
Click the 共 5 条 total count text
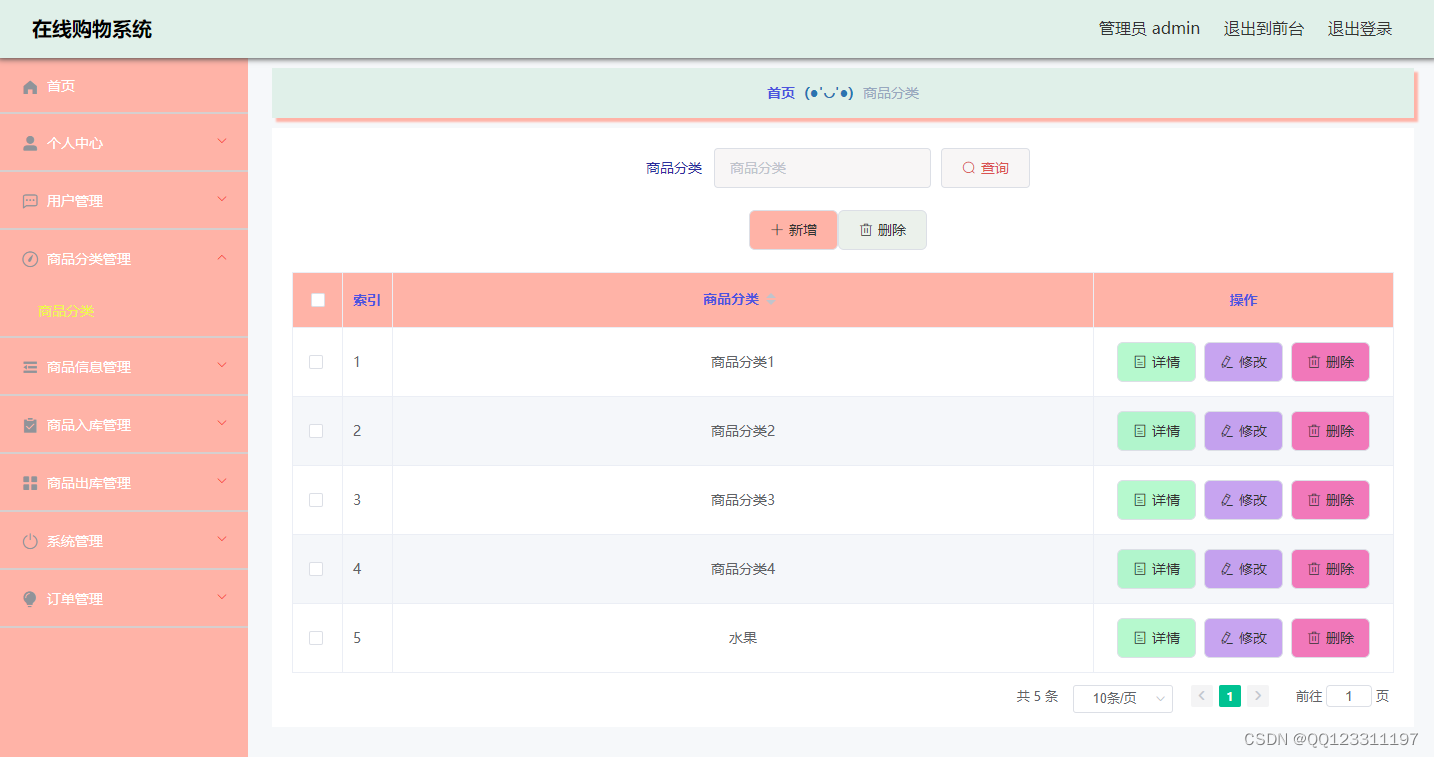pos(1037,696)
